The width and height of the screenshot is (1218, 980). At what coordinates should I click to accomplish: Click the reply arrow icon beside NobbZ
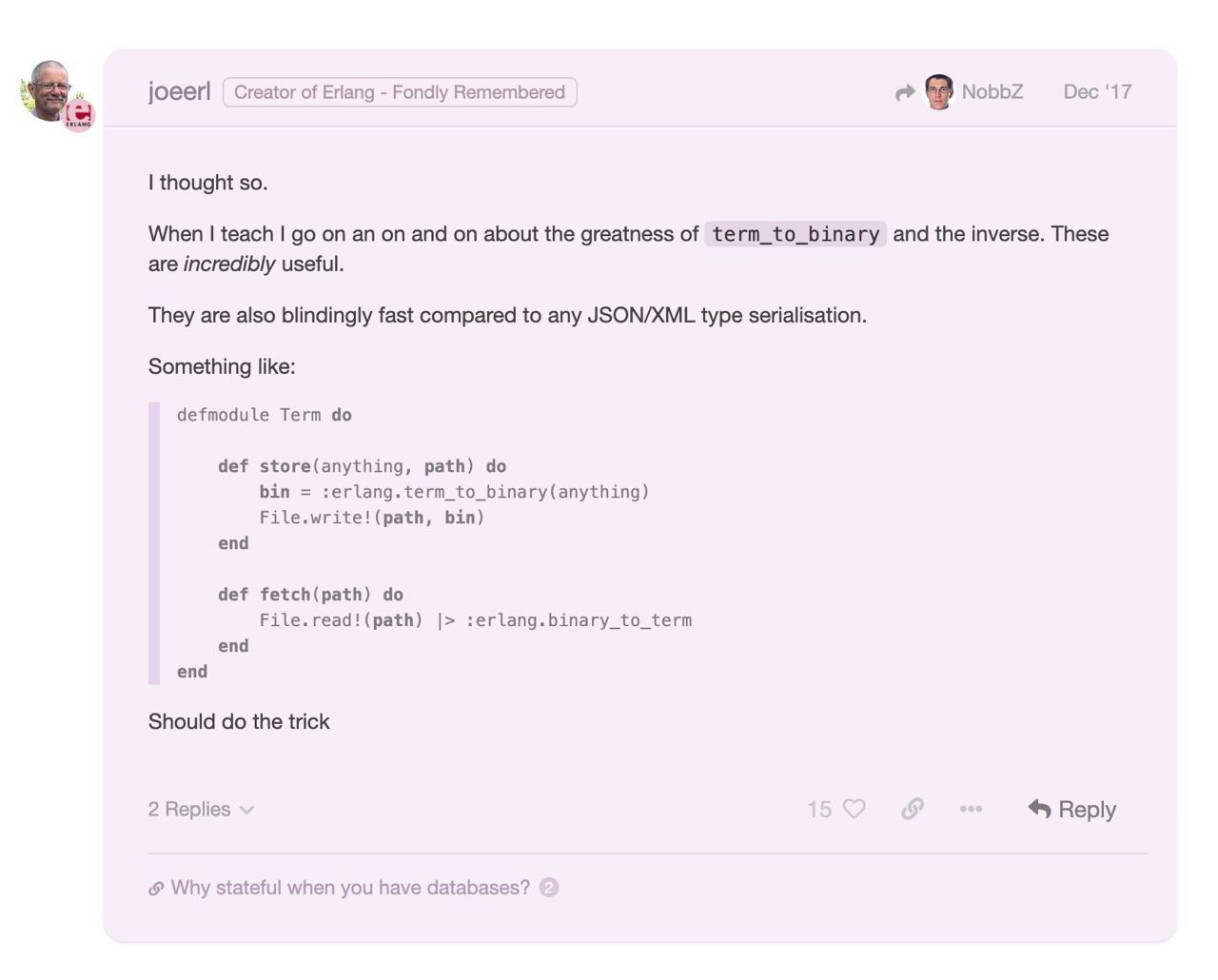click(x=905, y=92)
